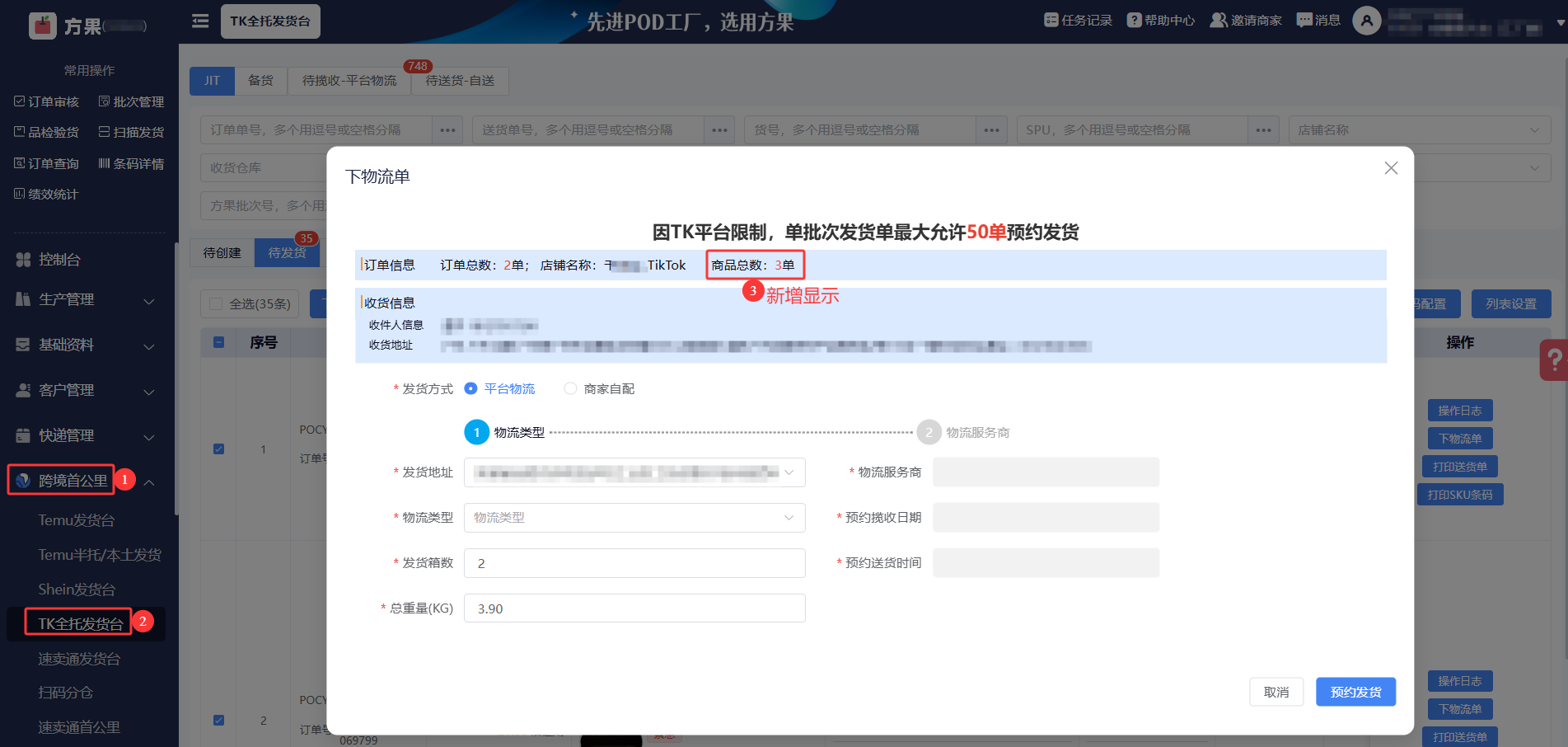Open Shein发货台 in the sidebar
Screen dimensions: 1568x747
pos(77,590)
